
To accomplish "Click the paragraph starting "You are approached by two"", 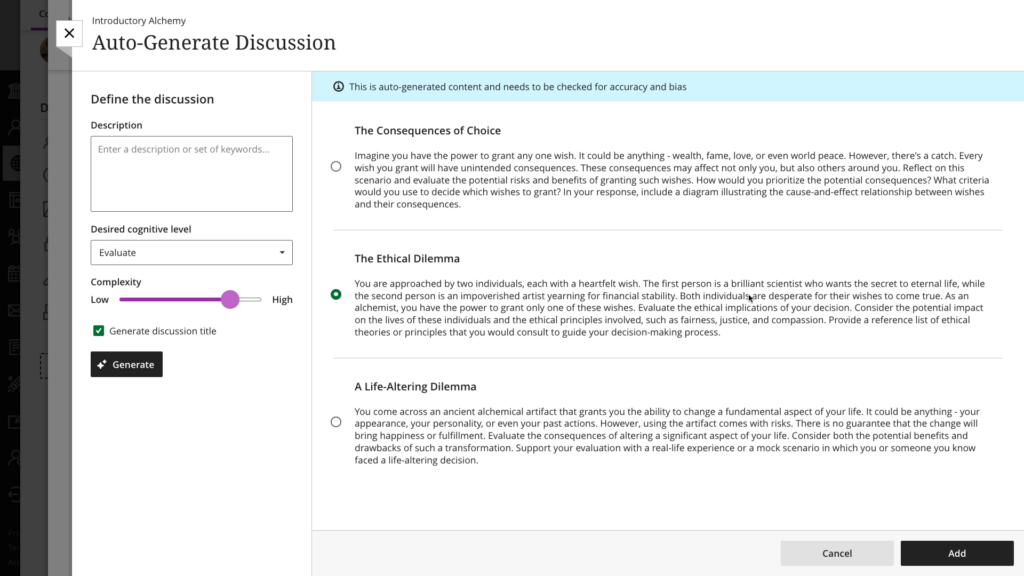I will coord(670,308).
